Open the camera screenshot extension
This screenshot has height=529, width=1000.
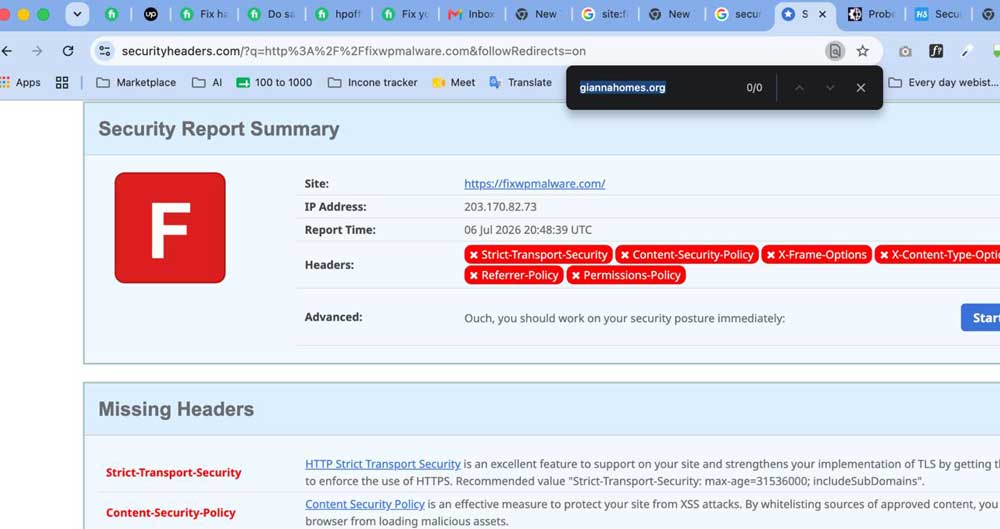click(x=905, y=51)
